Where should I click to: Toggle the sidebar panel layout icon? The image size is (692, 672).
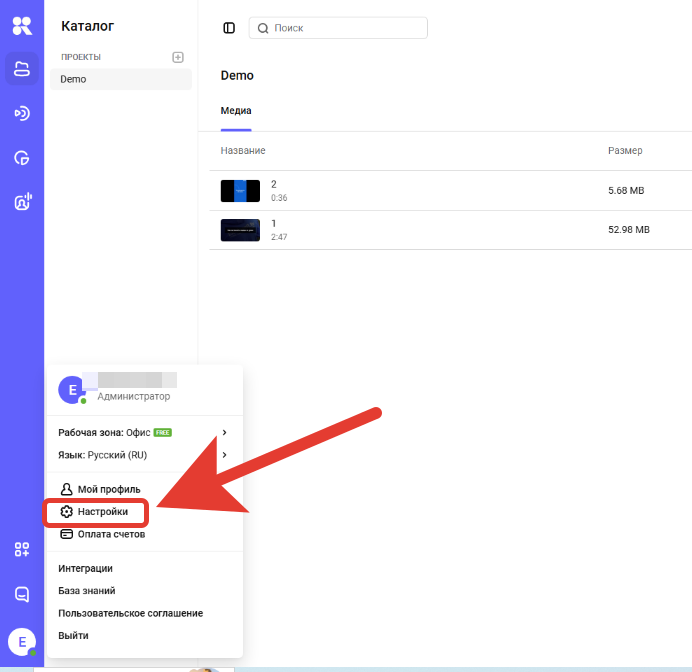230,28
